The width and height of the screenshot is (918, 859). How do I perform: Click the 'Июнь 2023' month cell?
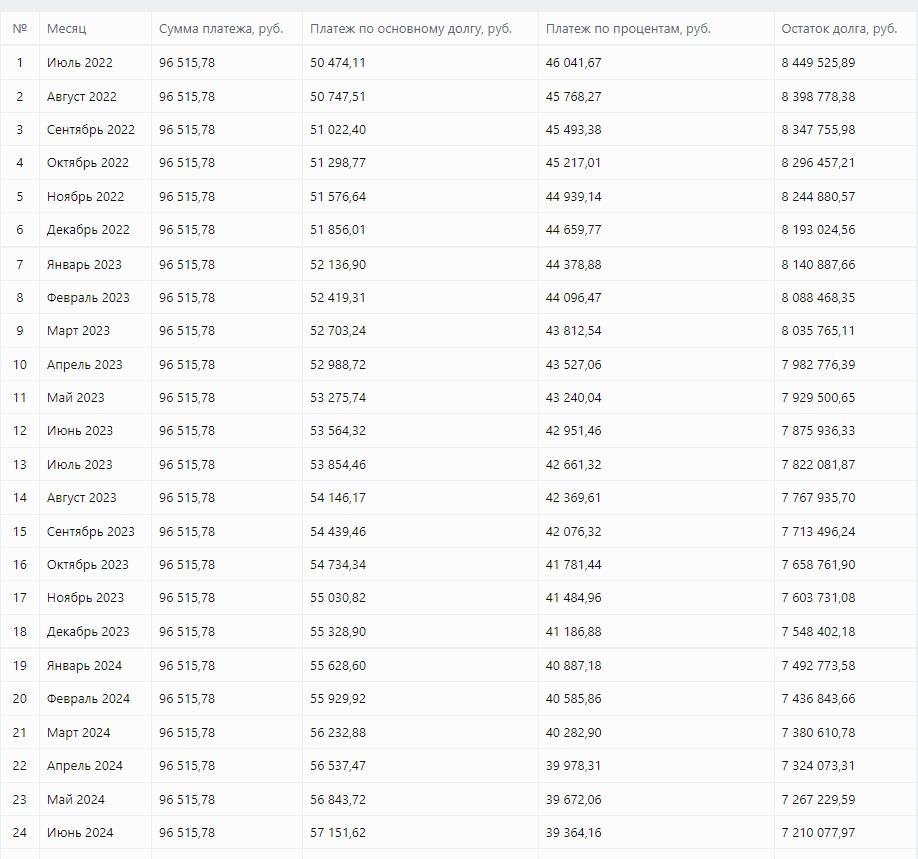point(80,431)
